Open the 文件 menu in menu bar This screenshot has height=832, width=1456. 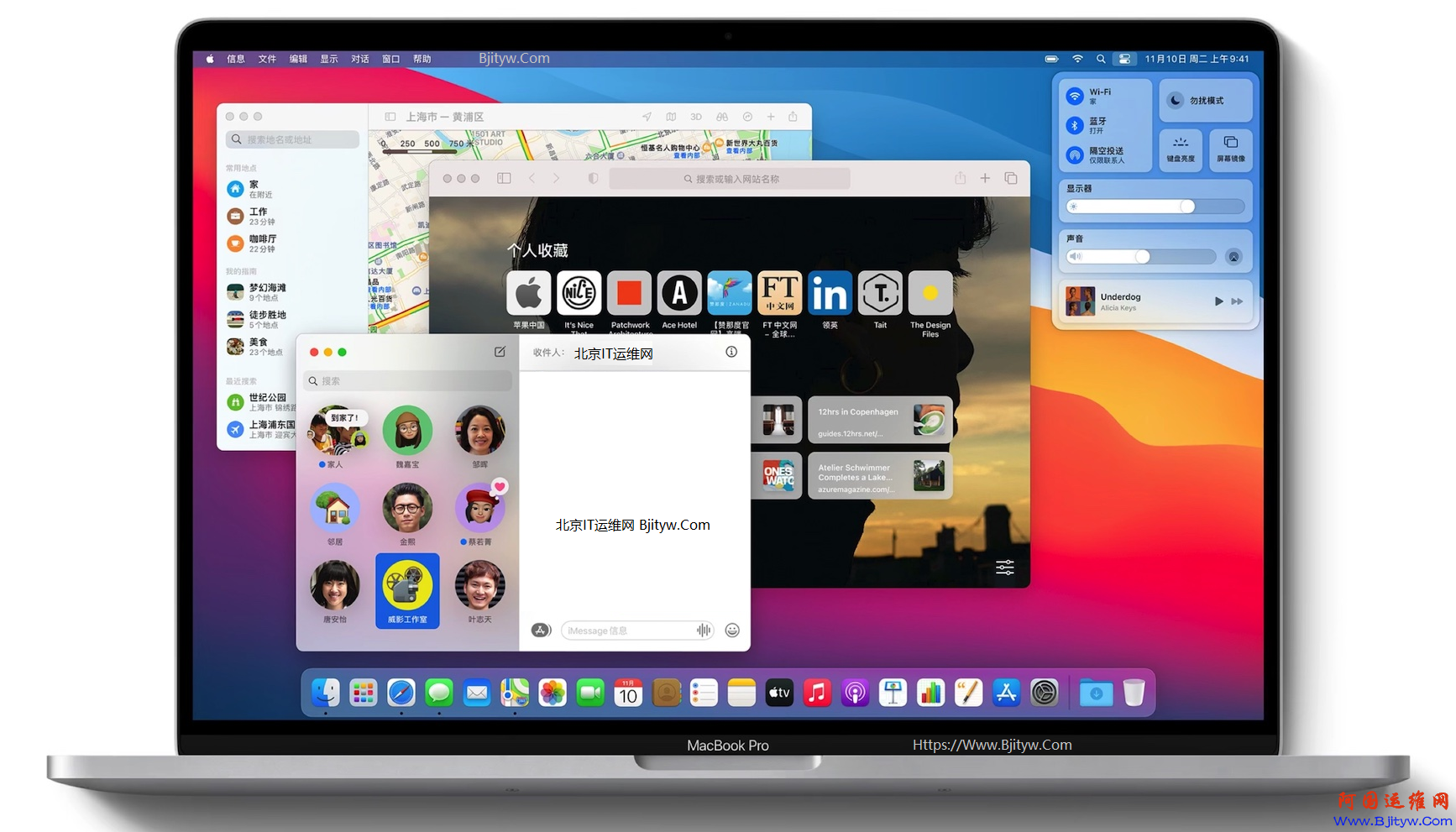coord(267,59)
